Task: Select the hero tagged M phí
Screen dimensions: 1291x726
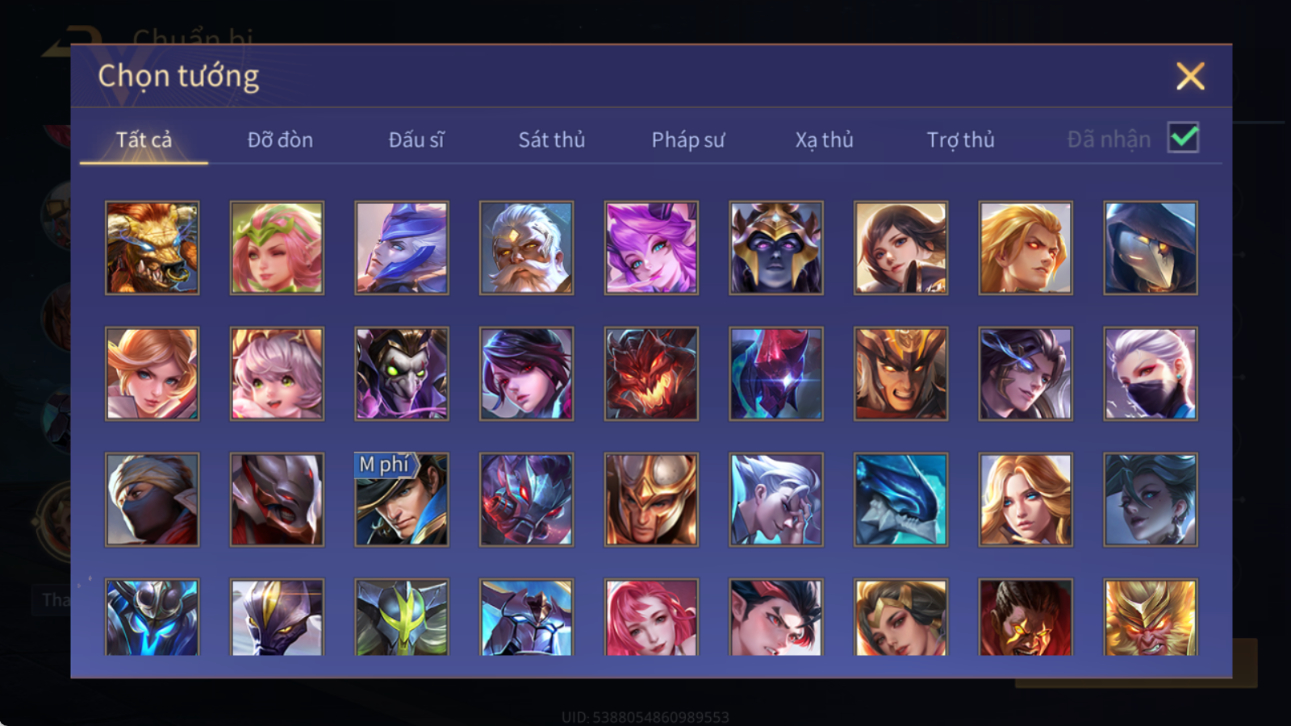Action: (x=402, y=500)
